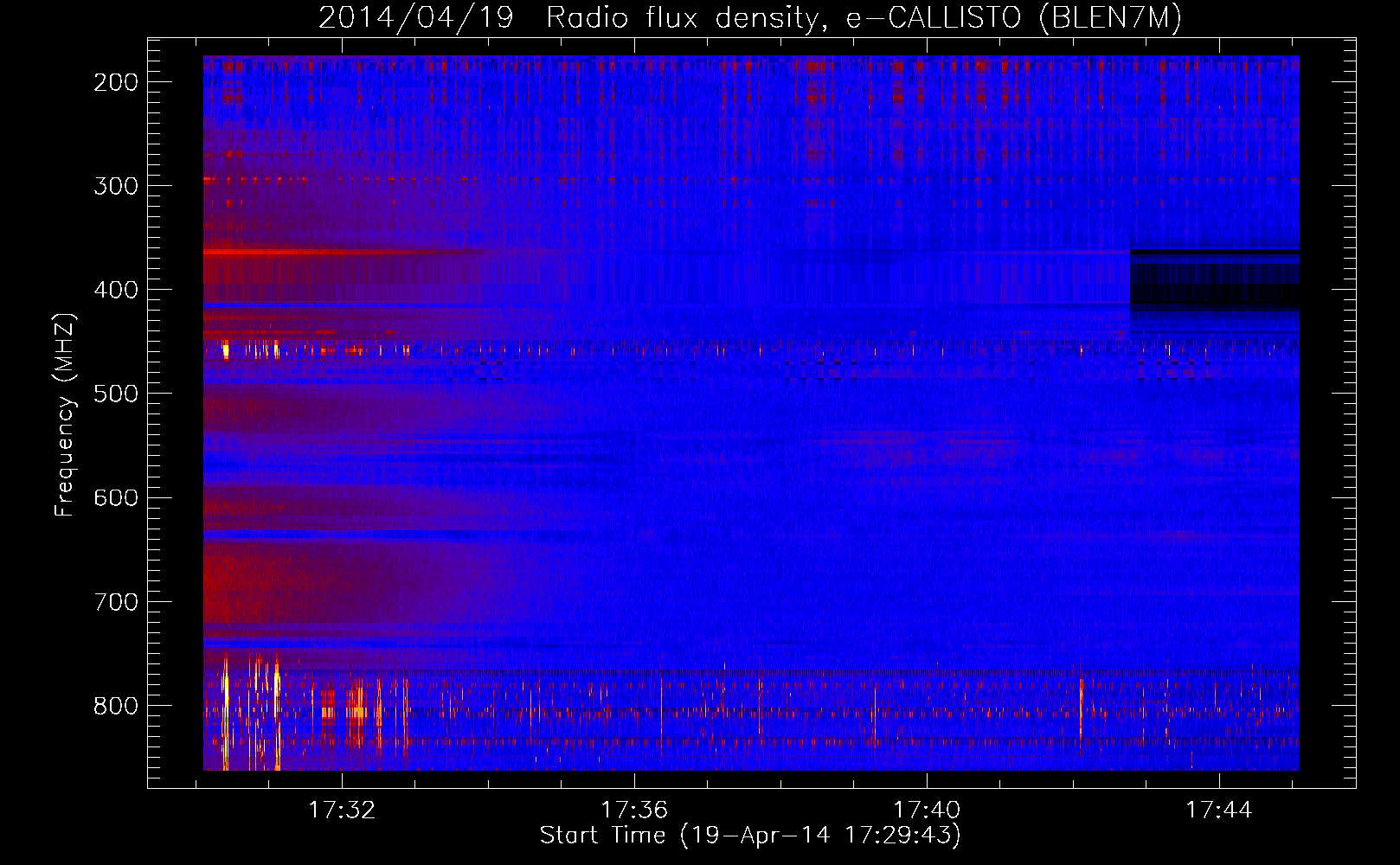Click the 800 frequency tick label
The height and width of the screenshot is (865, 1400).
tap(116, 706)
